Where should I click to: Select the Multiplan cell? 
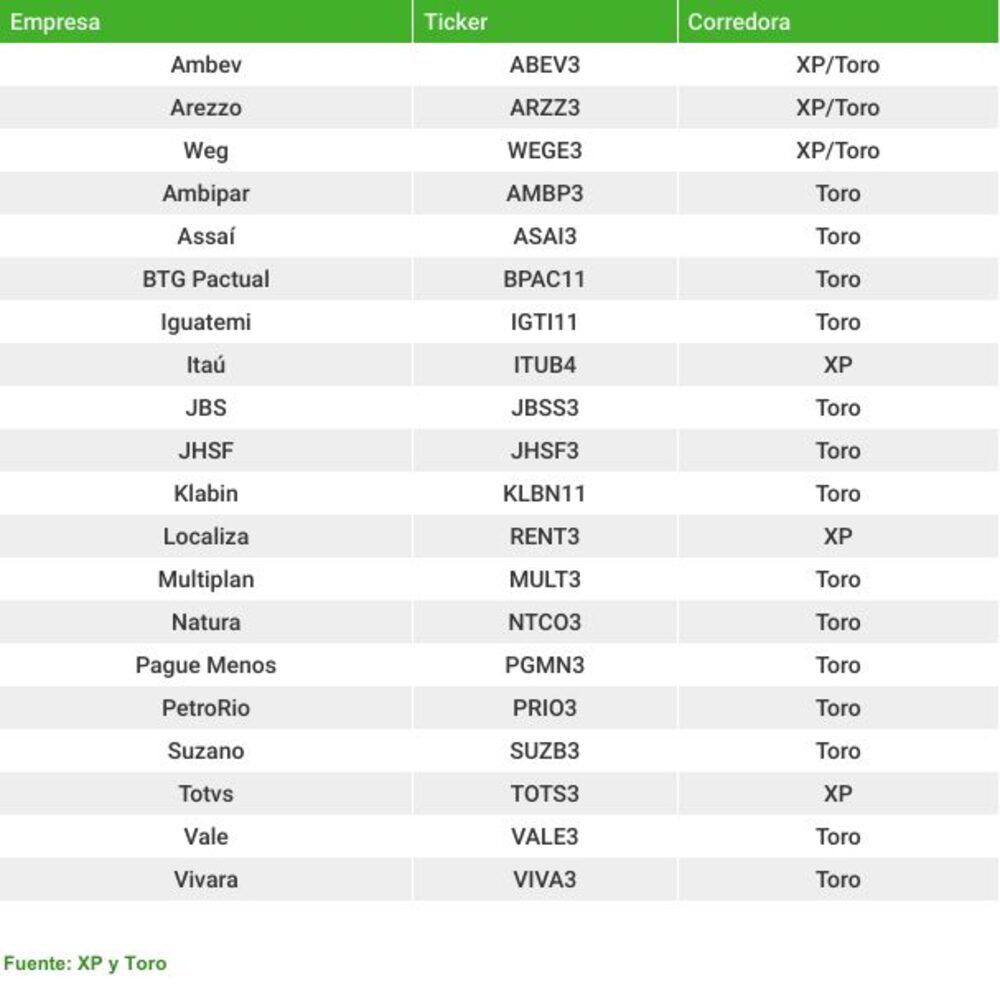pyautogui.click(x=205, y=579)
